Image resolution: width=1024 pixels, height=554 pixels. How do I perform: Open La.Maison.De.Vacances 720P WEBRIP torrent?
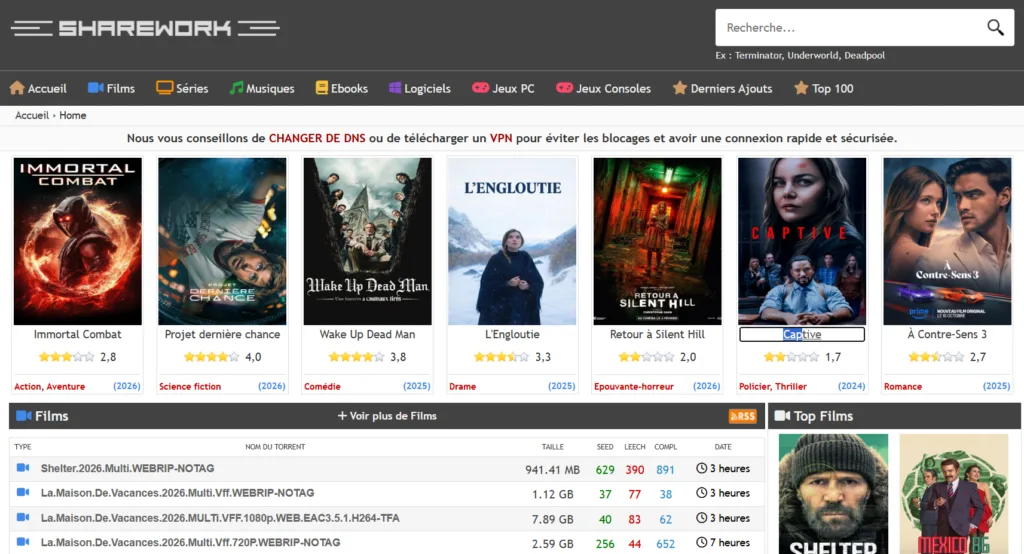point(191,542)
